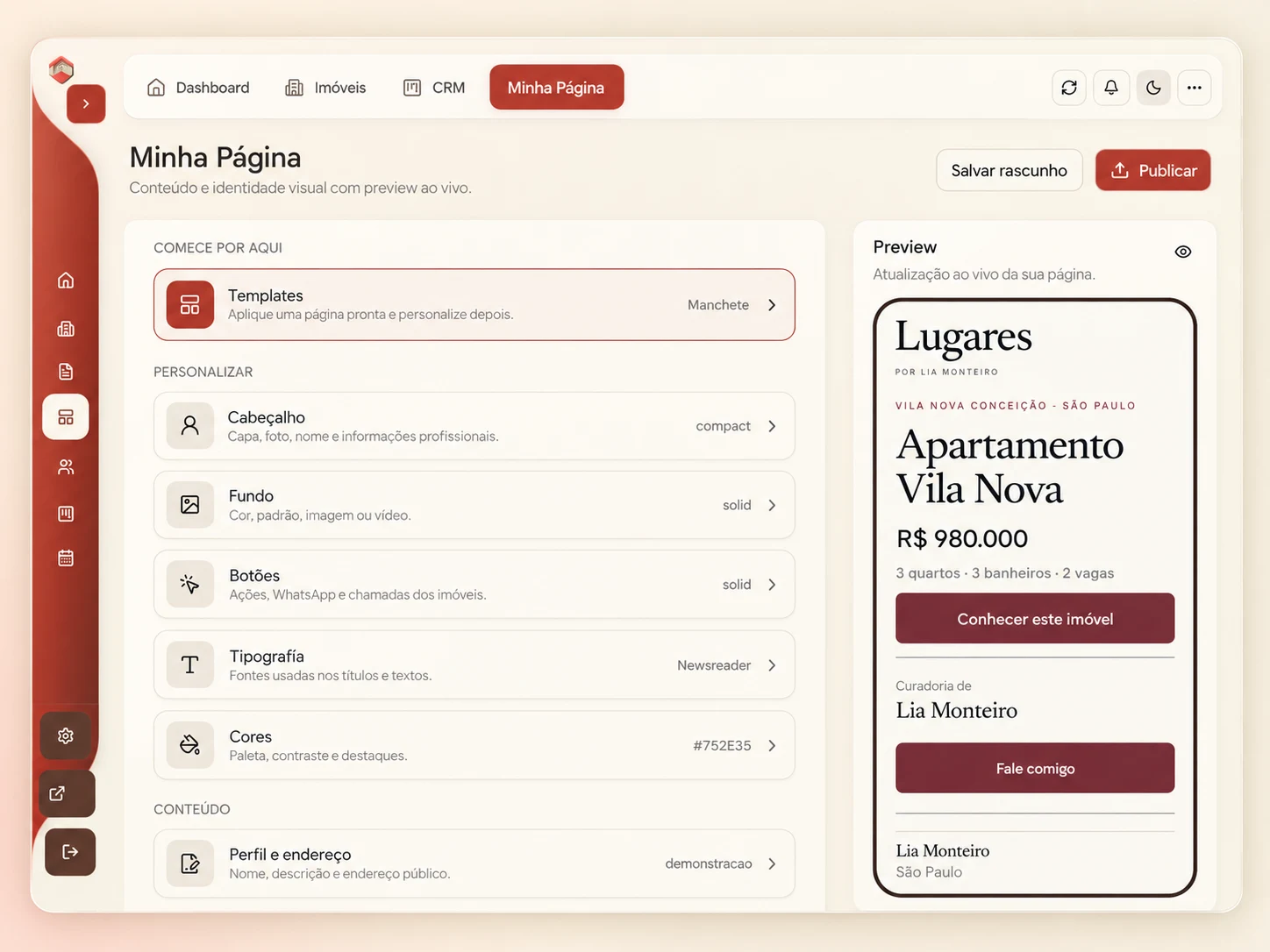Select the Minha Página tab
The height and width of the screenshot is (952, 1270).
click(x=557, y=88)
